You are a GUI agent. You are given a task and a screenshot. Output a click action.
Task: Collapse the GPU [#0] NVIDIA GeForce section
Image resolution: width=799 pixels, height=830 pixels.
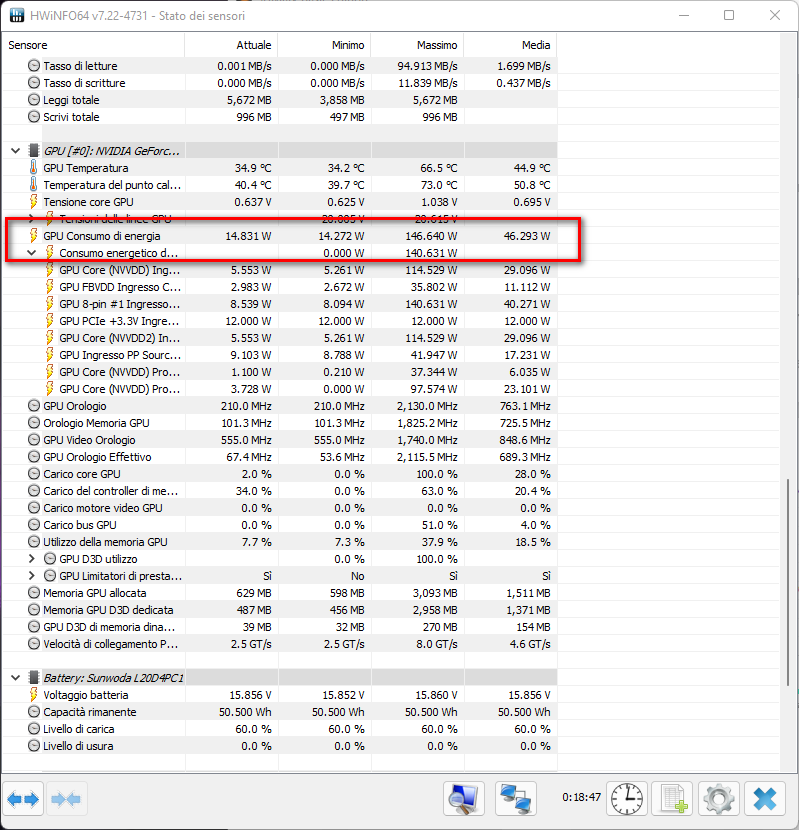tap(15, 151)
